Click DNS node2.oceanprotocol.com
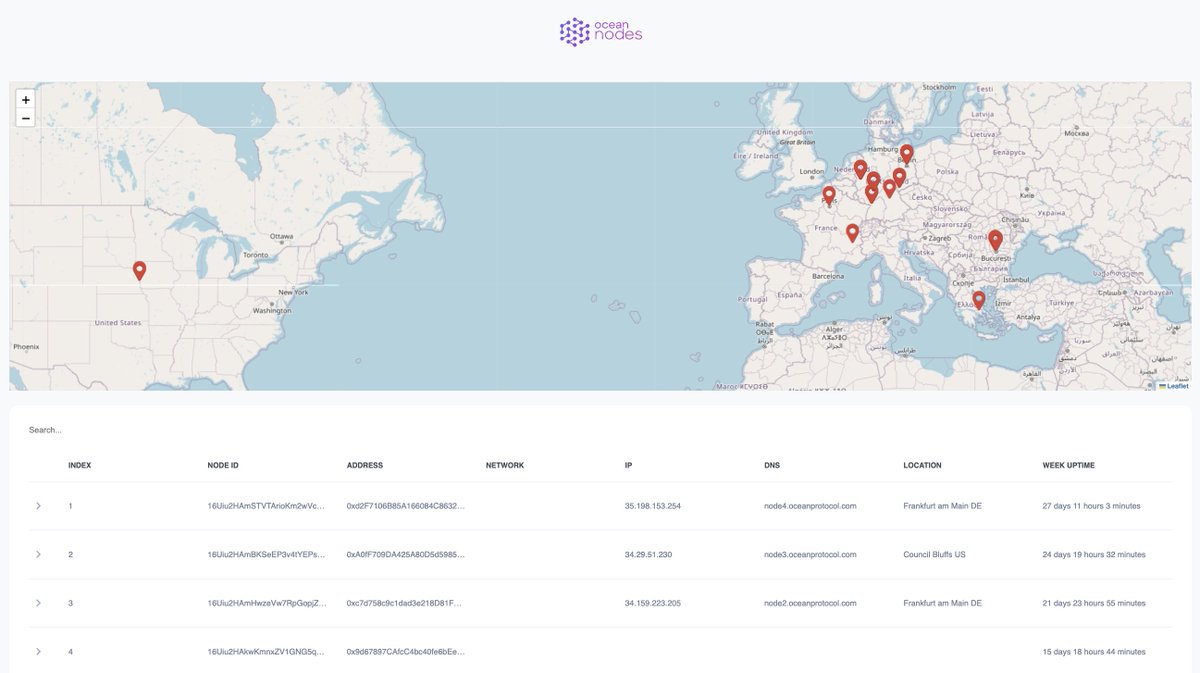Viewport: 1200px width, 673px height. (810, 603)
